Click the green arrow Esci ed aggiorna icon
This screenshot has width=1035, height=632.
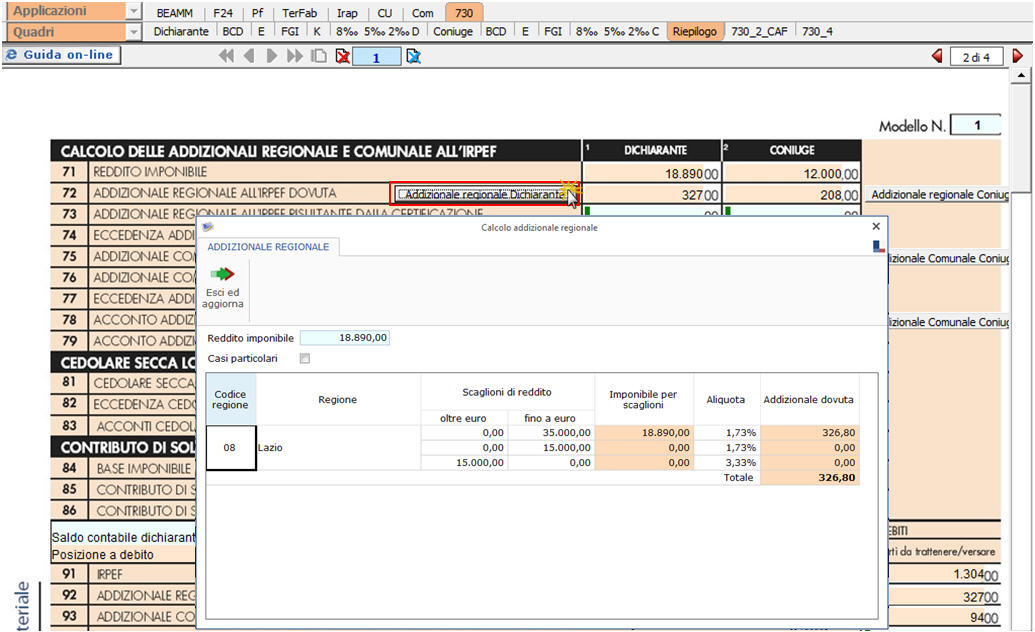[x=222, y=273]
